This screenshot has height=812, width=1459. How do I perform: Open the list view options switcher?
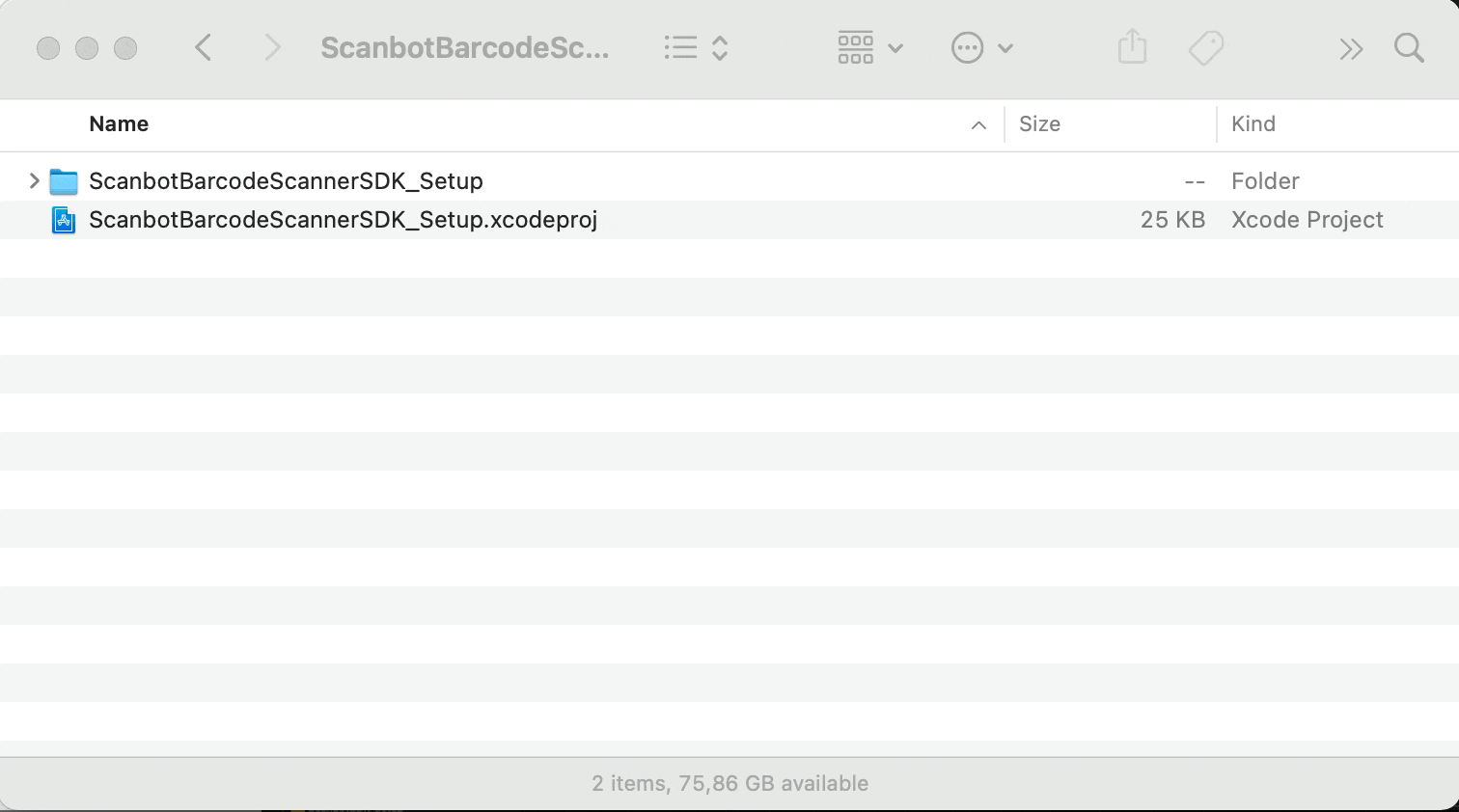pyautogui.click(x=696, y=47)
